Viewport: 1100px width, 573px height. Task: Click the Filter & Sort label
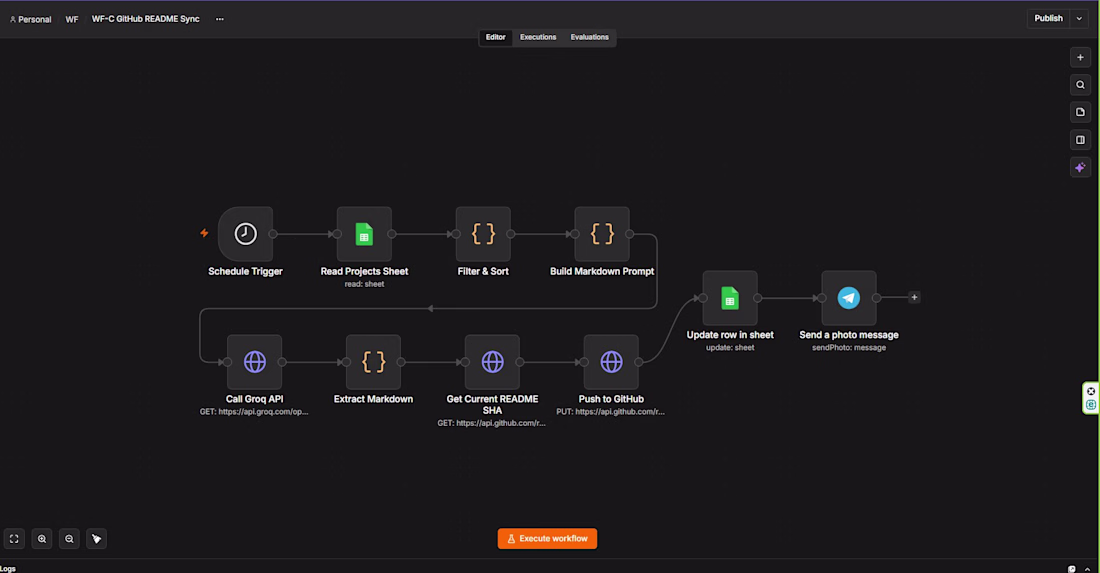tap(483, 271)
